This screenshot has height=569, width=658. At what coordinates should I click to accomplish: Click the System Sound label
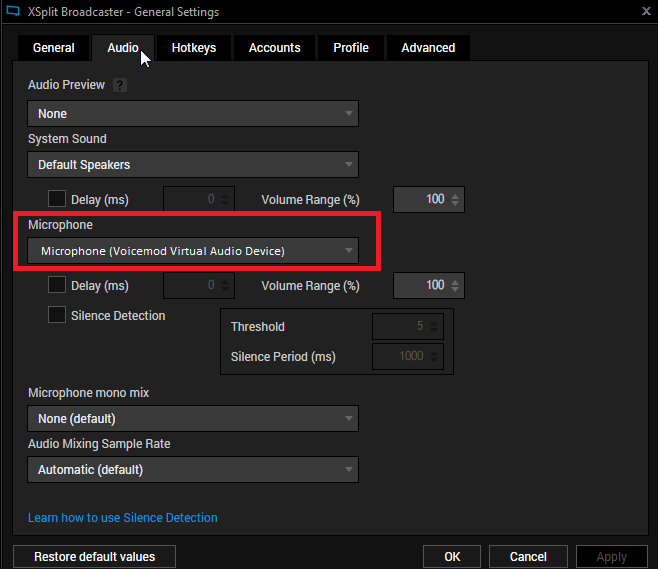(x=67, y=139)
